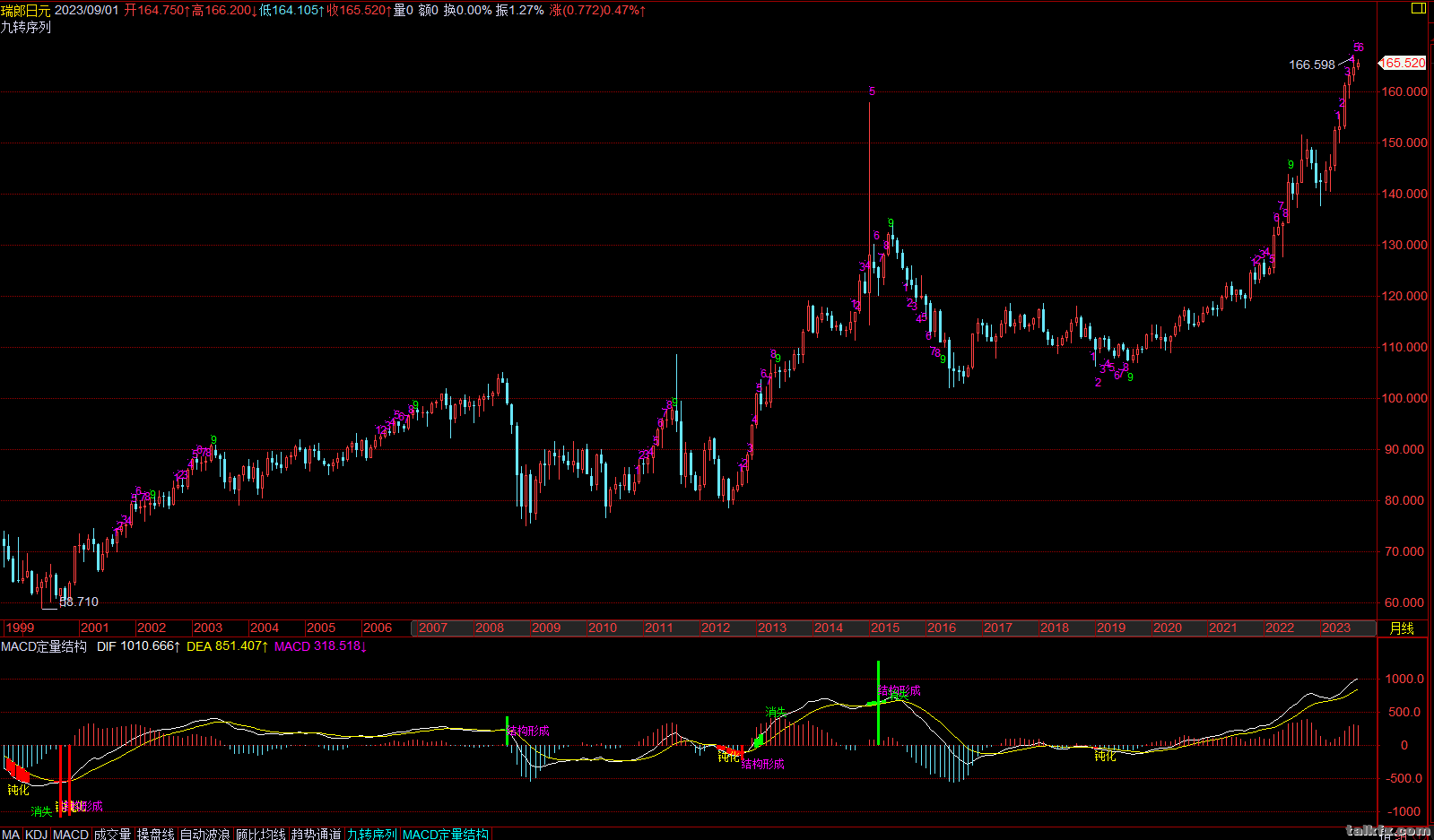The width and height of the screenshot is (1434, 840).
Task: Jump to 1999 on the time axis
Action: [x=20, y=628]
